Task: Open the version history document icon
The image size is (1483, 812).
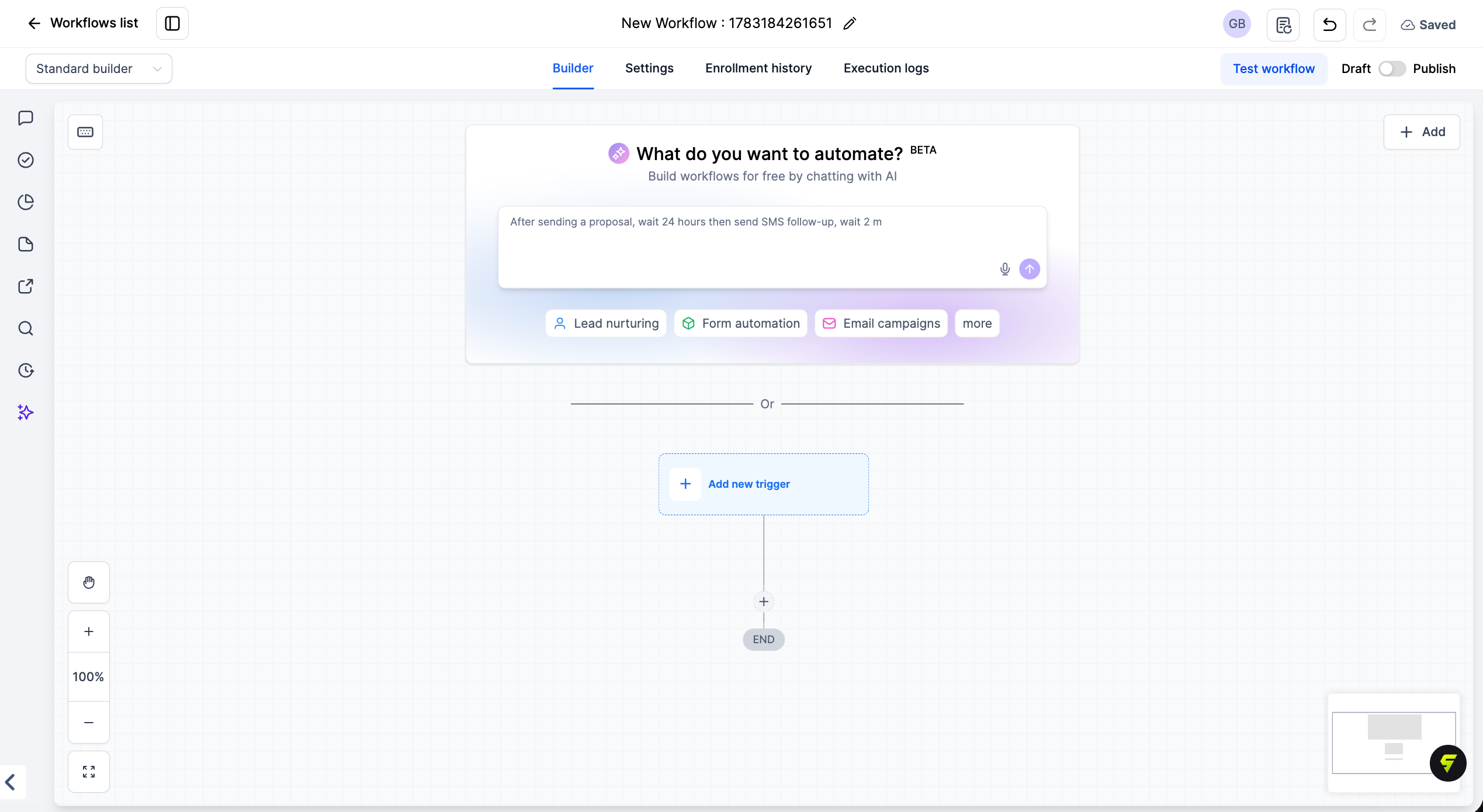Action: pyautogui.click(x=1283, y=25)
